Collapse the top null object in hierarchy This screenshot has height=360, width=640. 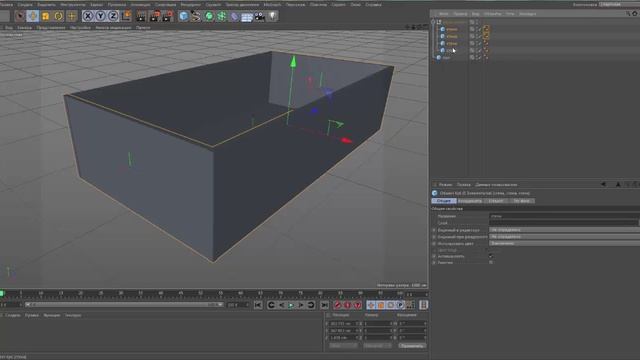(433, 22)
